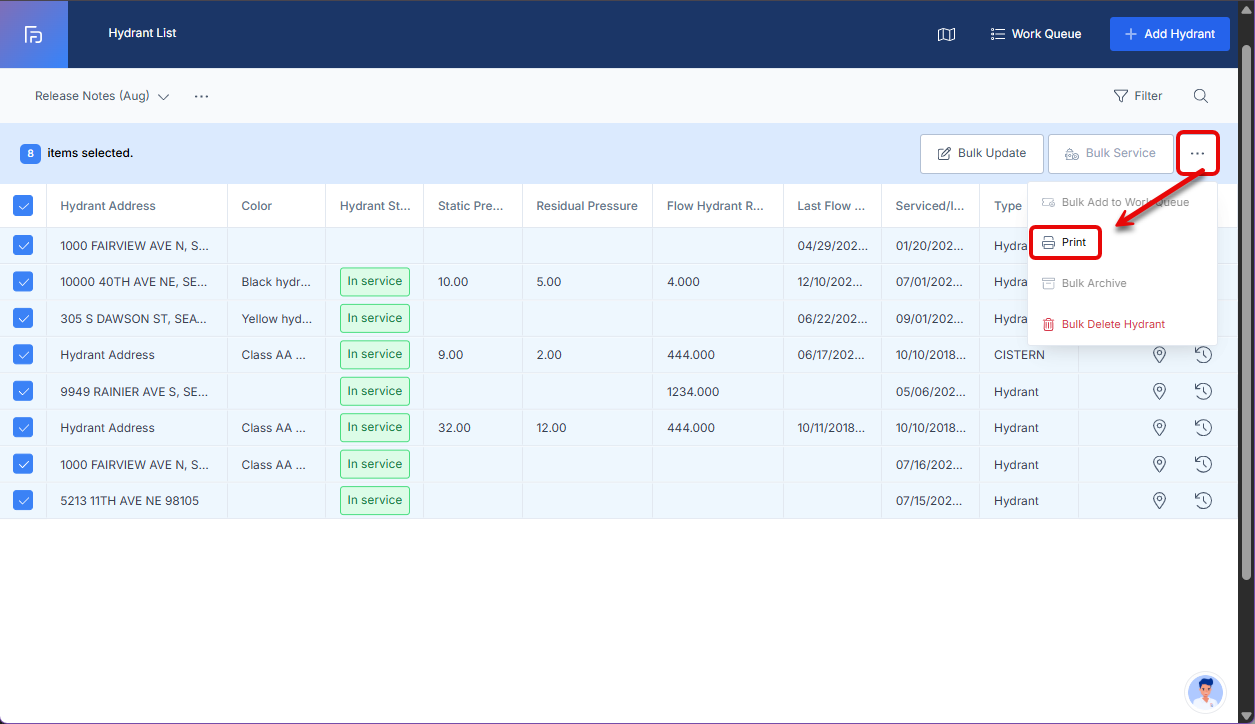The image size is (1255, 724).
Task: Click the search magnifier icon
Action: [1200, 96]
